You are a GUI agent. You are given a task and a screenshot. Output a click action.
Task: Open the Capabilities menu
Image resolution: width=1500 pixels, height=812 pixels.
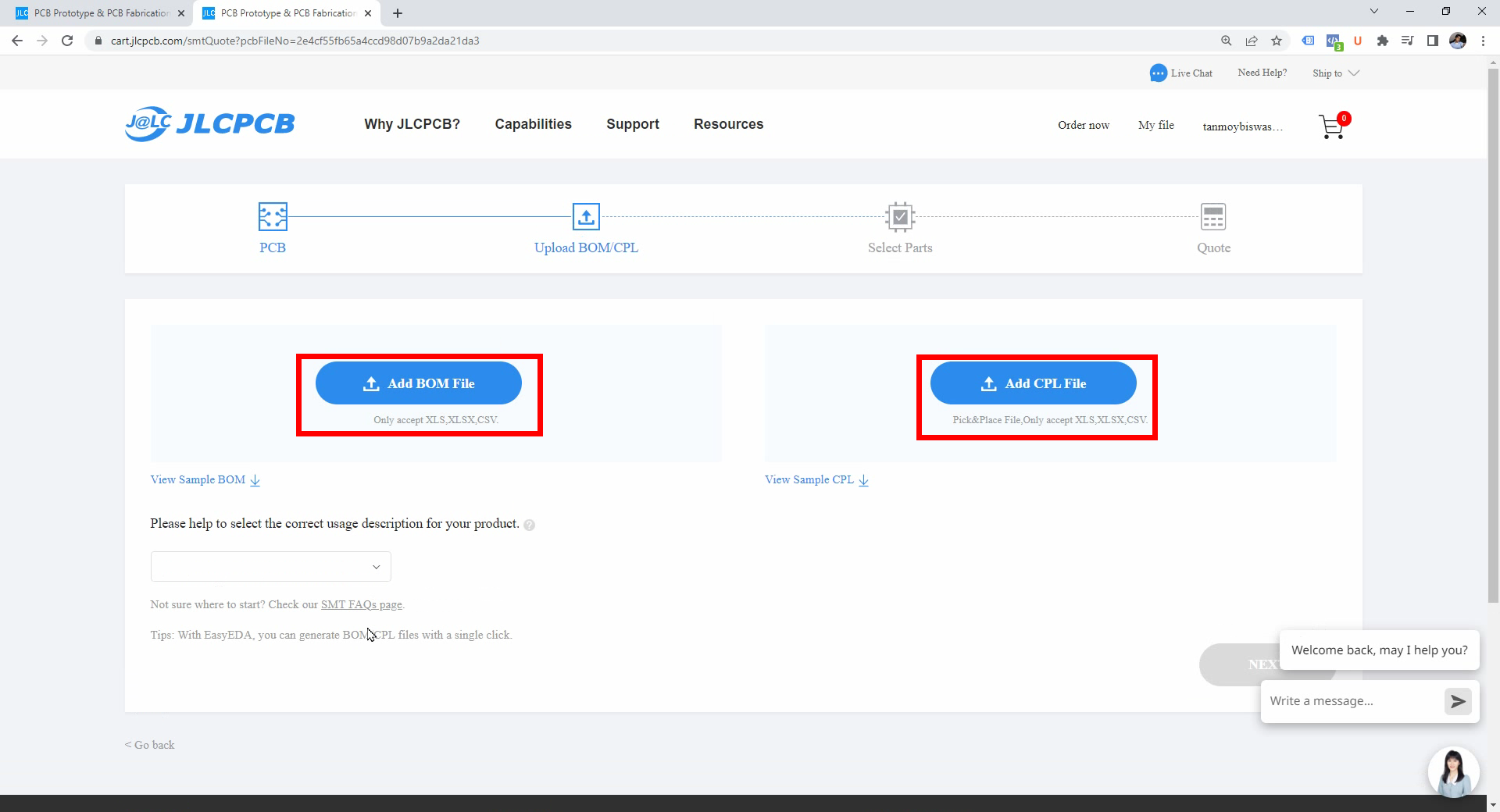click(533, 124)
